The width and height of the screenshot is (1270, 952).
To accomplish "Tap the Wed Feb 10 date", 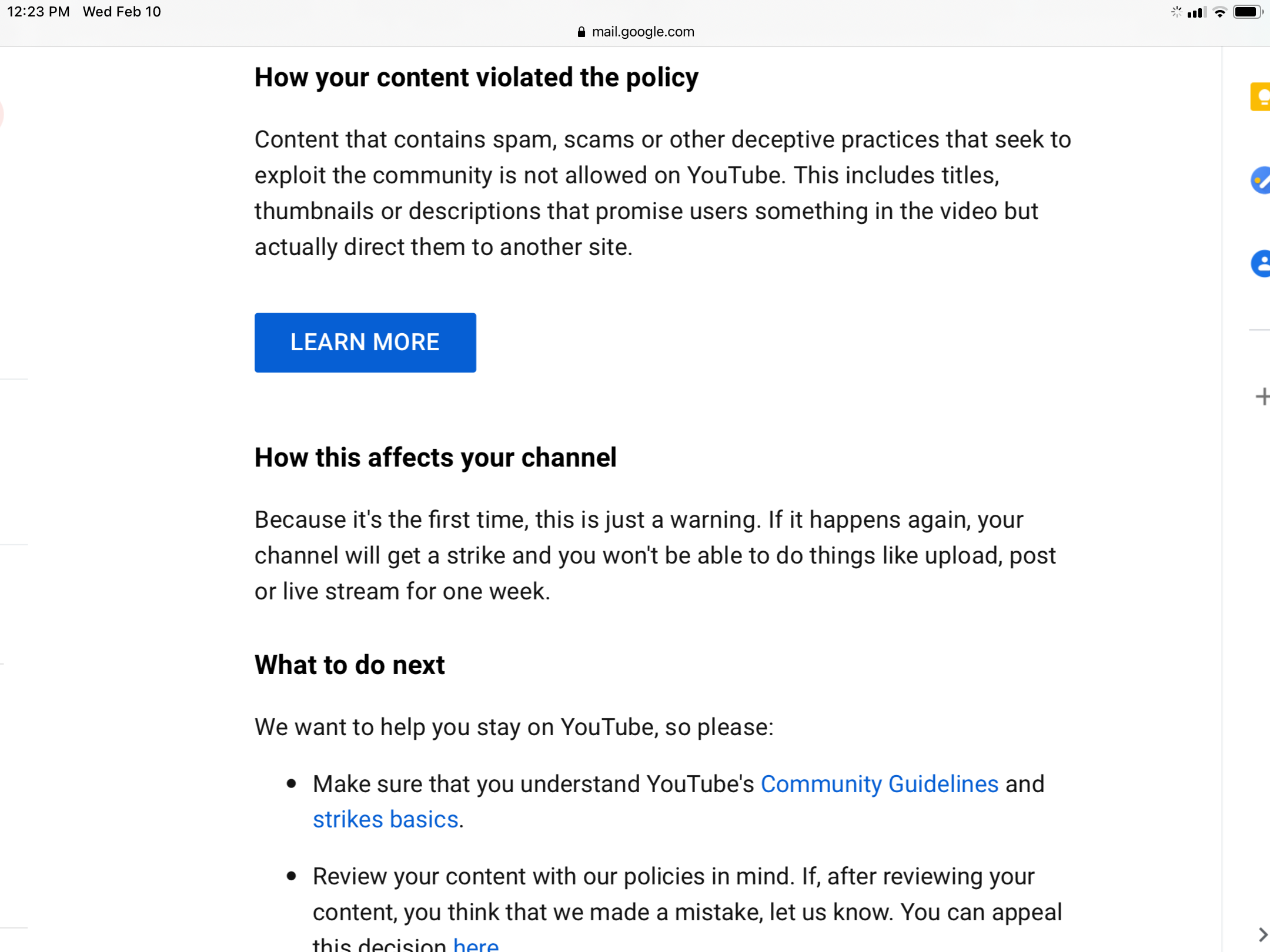I will pos(122,12).
